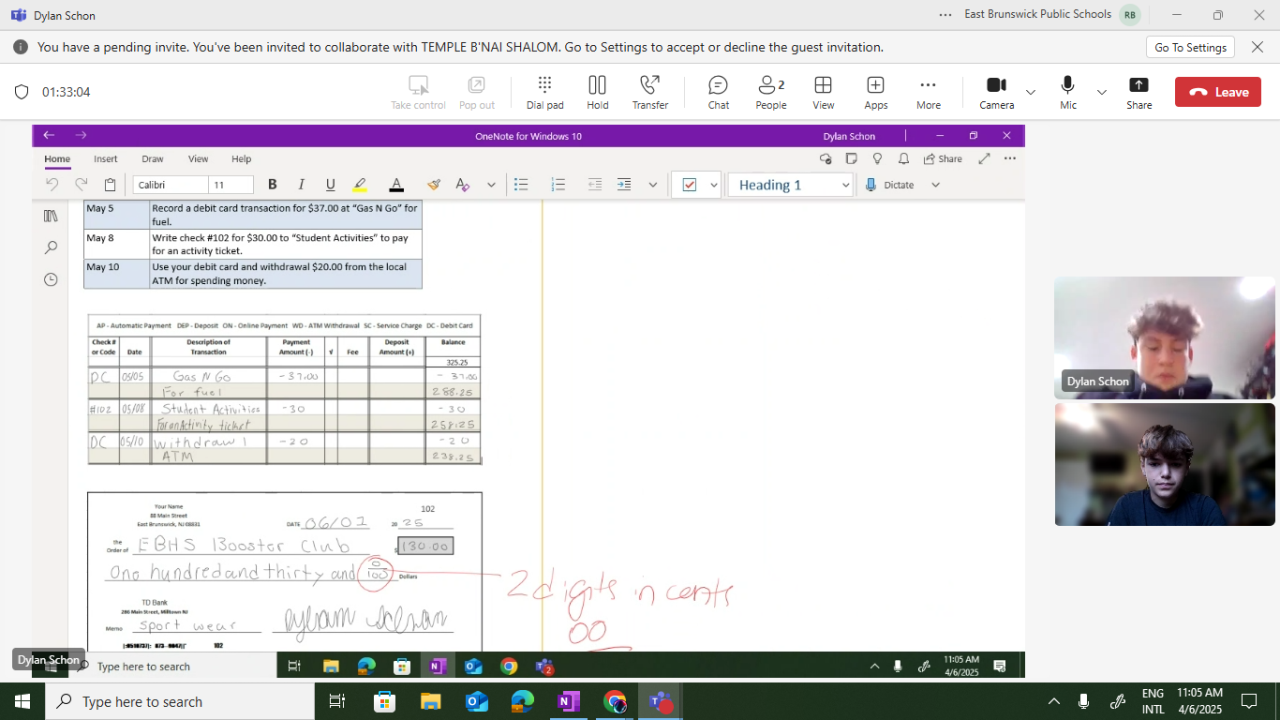Open the meeting Chat panel
Image resolution: width=1280 pixels, height=720 pixels.
[x=718, y=92]
